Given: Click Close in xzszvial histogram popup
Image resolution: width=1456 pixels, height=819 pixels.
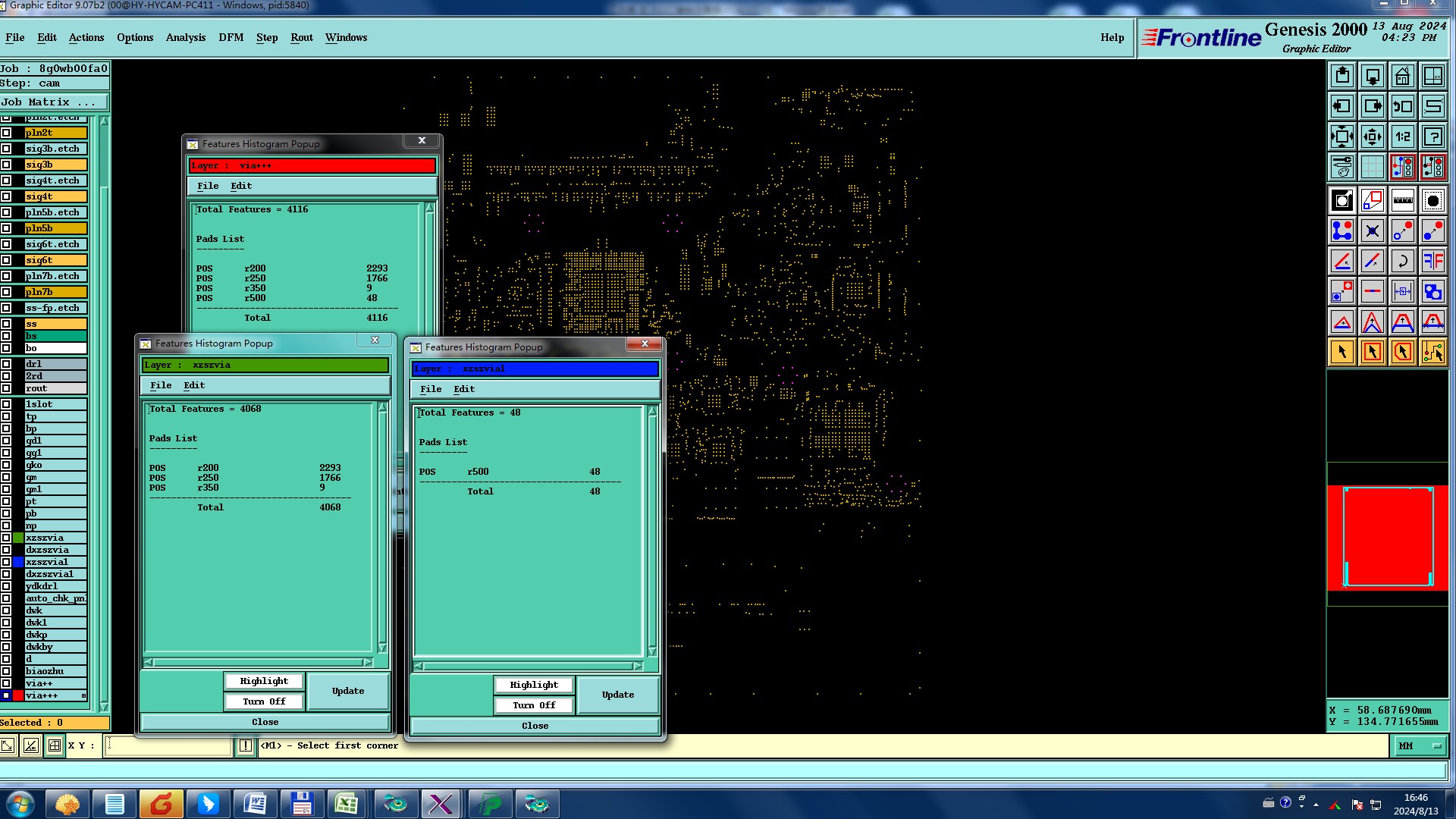Looking at the screenshot, I should pyautogui.click(x=535, y=726).
